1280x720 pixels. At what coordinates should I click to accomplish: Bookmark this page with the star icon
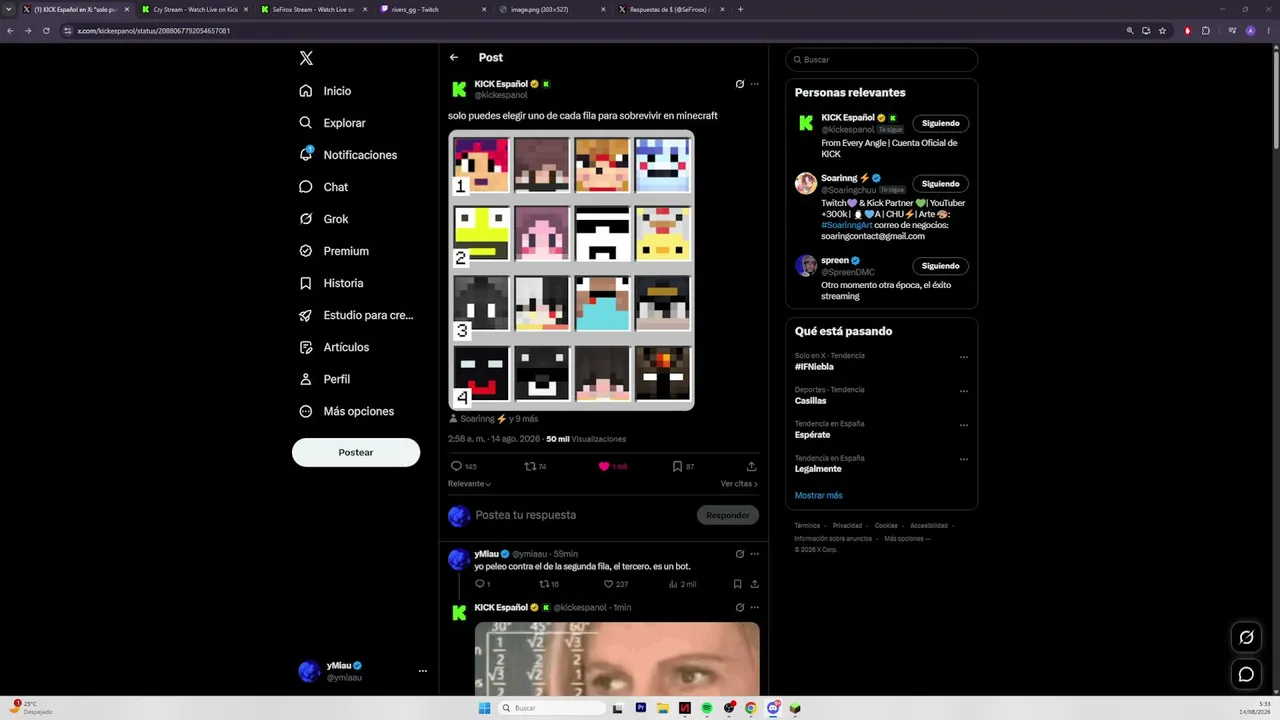[x=1162, y=31]
